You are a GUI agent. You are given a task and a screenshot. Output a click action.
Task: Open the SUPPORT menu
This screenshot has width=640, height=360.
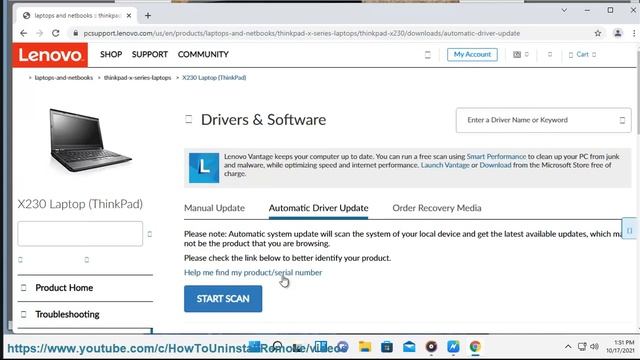(150, 54)
